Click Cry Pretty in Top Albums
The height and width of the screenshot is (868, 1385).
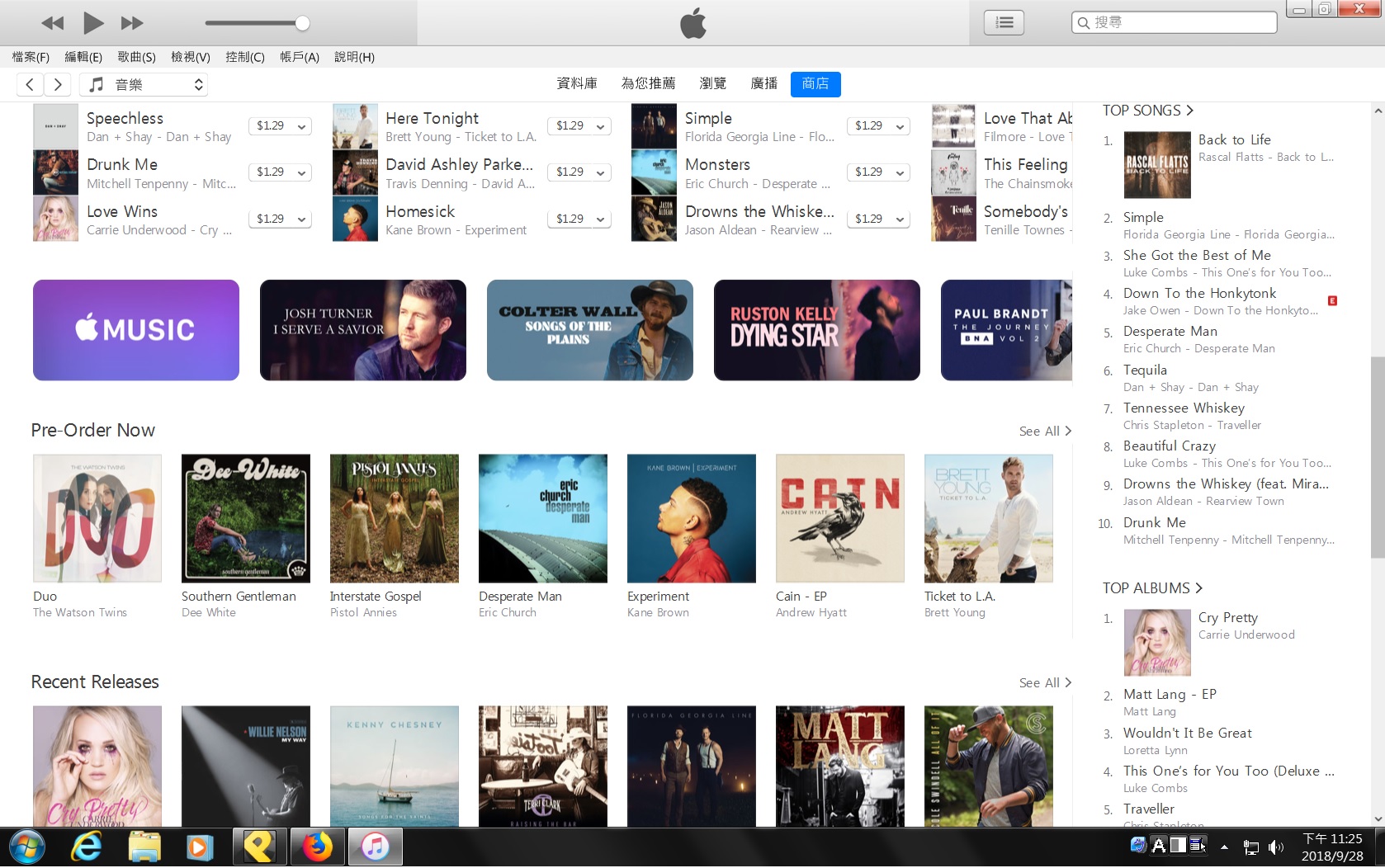tap(1228, 618)
